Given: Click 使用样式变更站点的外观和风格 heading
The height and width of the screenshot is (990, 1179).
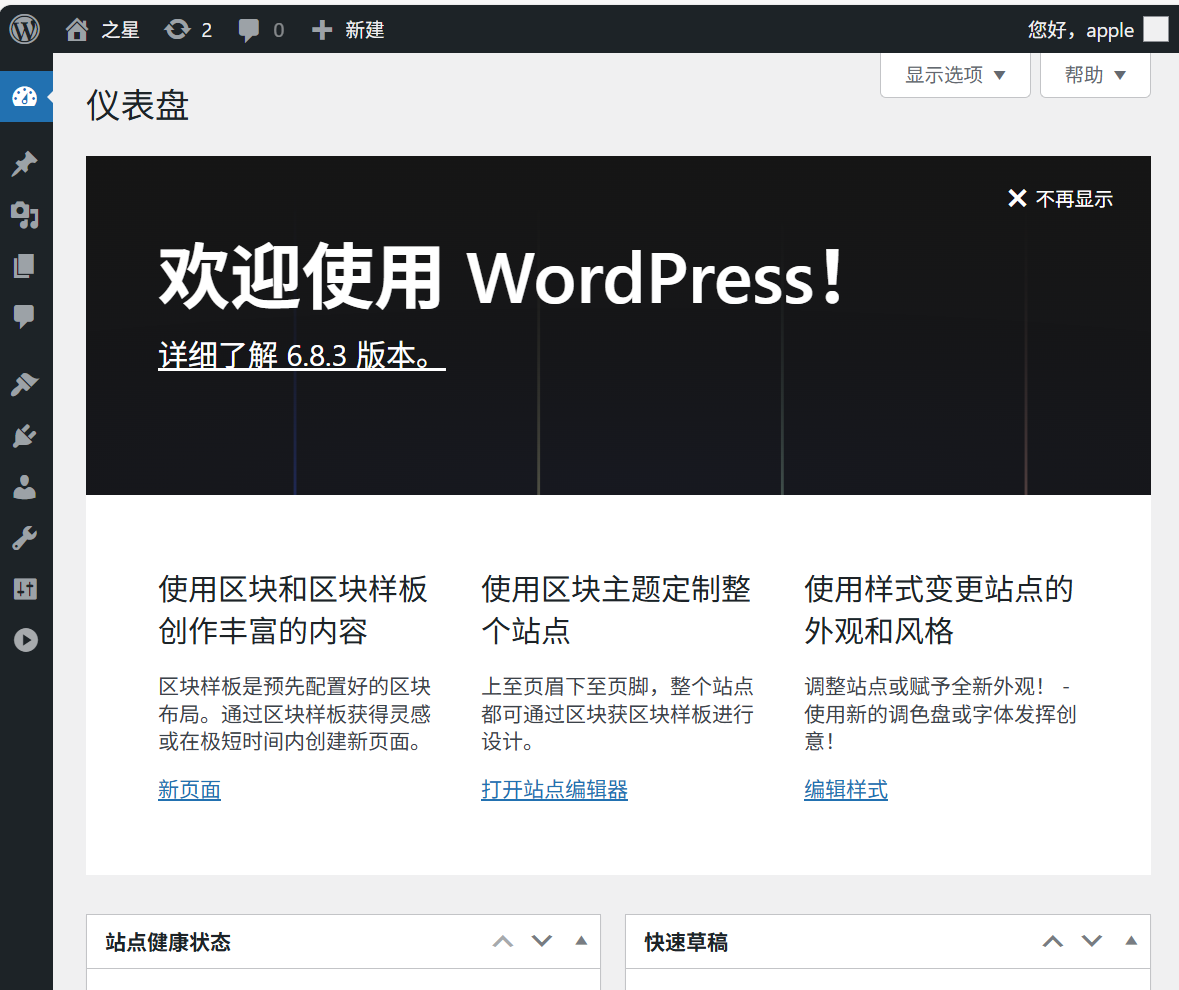Looking at the screenshot, I should click(x=939, y=610).
